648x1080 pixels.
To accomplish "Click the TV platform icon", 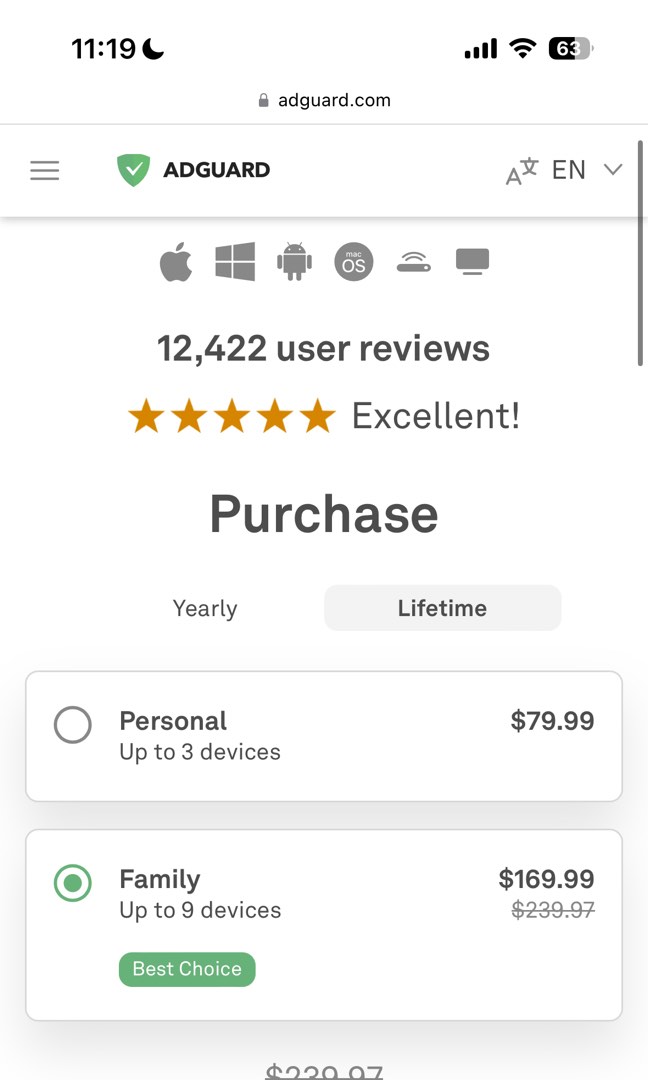I will pyautogui.click(x=471, y=261).
